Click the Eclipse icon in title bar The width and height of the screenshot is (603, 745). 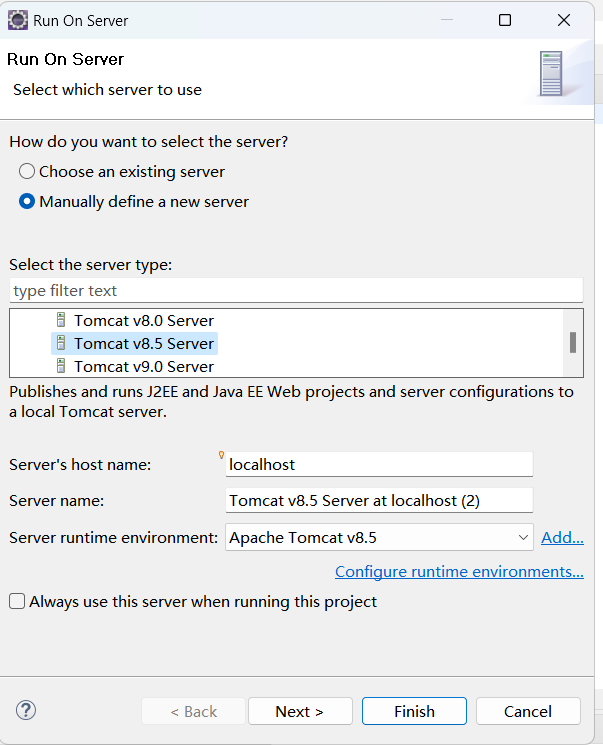(x=18, y=20)
